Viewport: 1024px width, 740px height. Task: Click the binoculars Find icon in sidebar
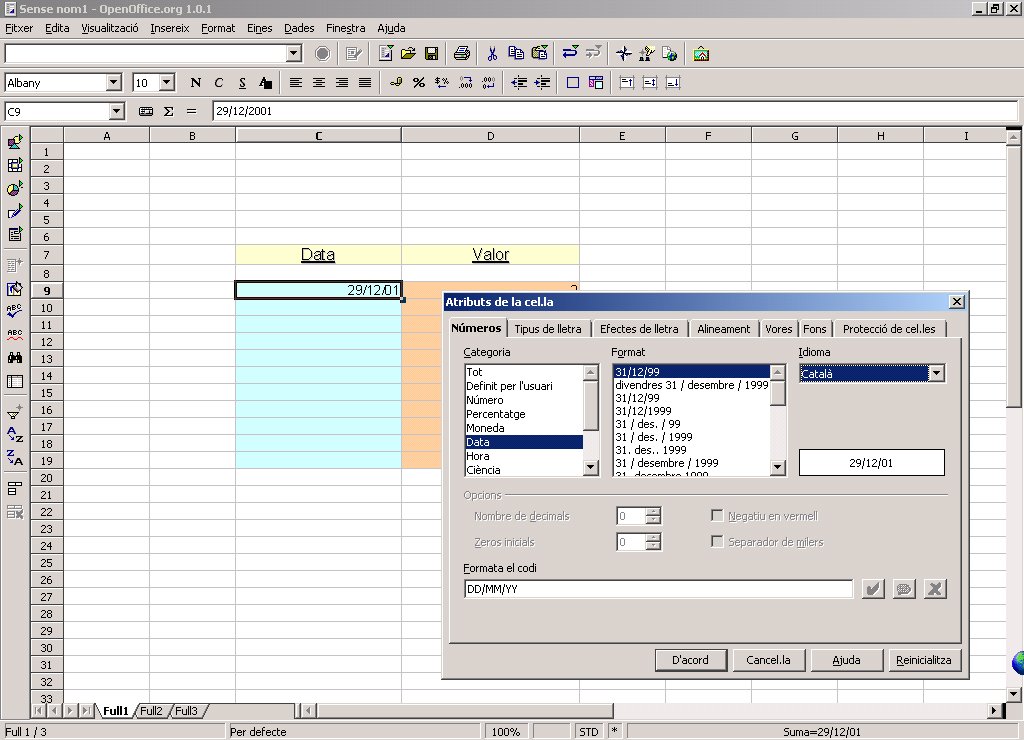coord(15,358)
